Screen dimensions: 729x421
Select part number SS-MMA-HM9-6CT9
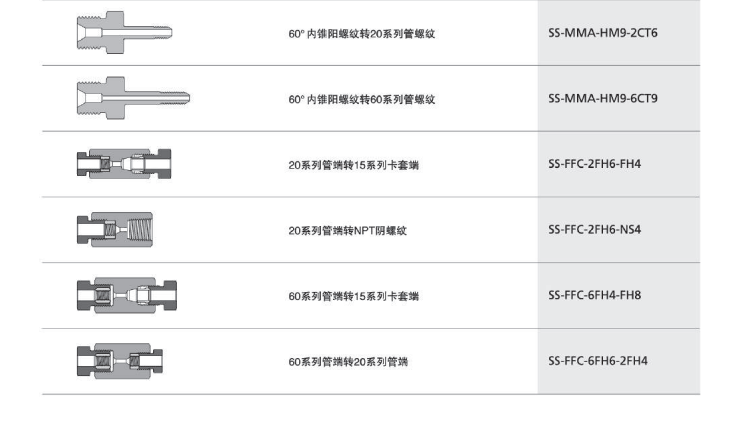pos(603,99)
